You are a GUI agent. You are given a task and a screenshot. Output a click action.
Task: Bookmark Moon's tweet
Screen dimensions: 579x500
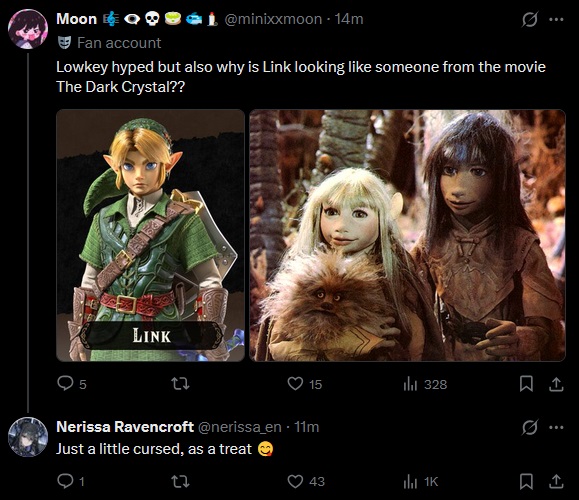click(526, 384)
